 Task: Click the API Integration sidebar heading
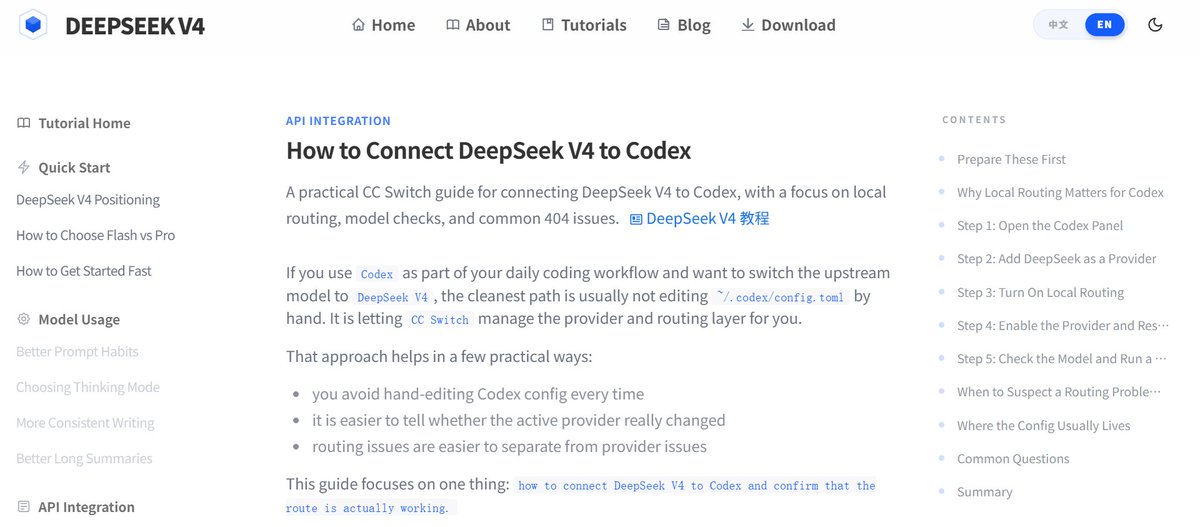[75, 507]
